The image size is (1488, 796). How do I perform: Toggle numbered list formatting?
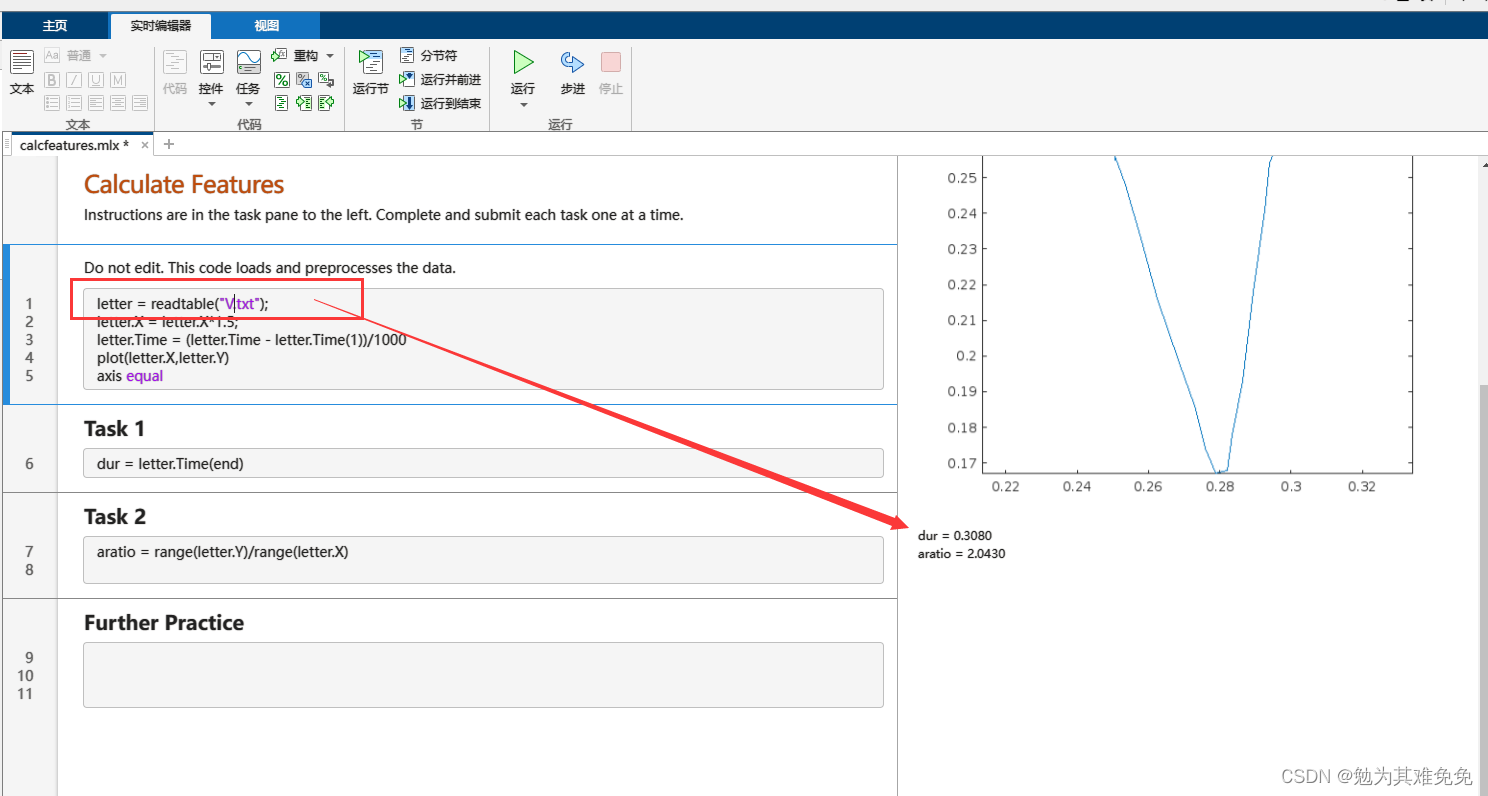tap(74, 102)
